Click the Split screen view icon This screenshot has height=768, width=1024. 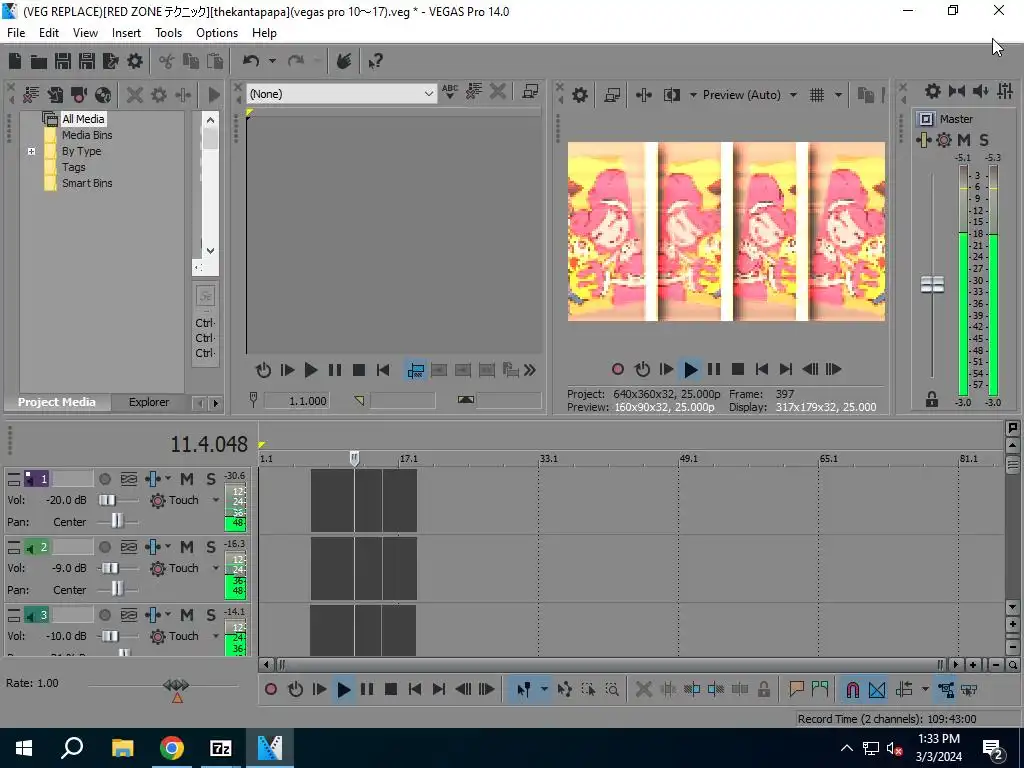click(671, 95)
